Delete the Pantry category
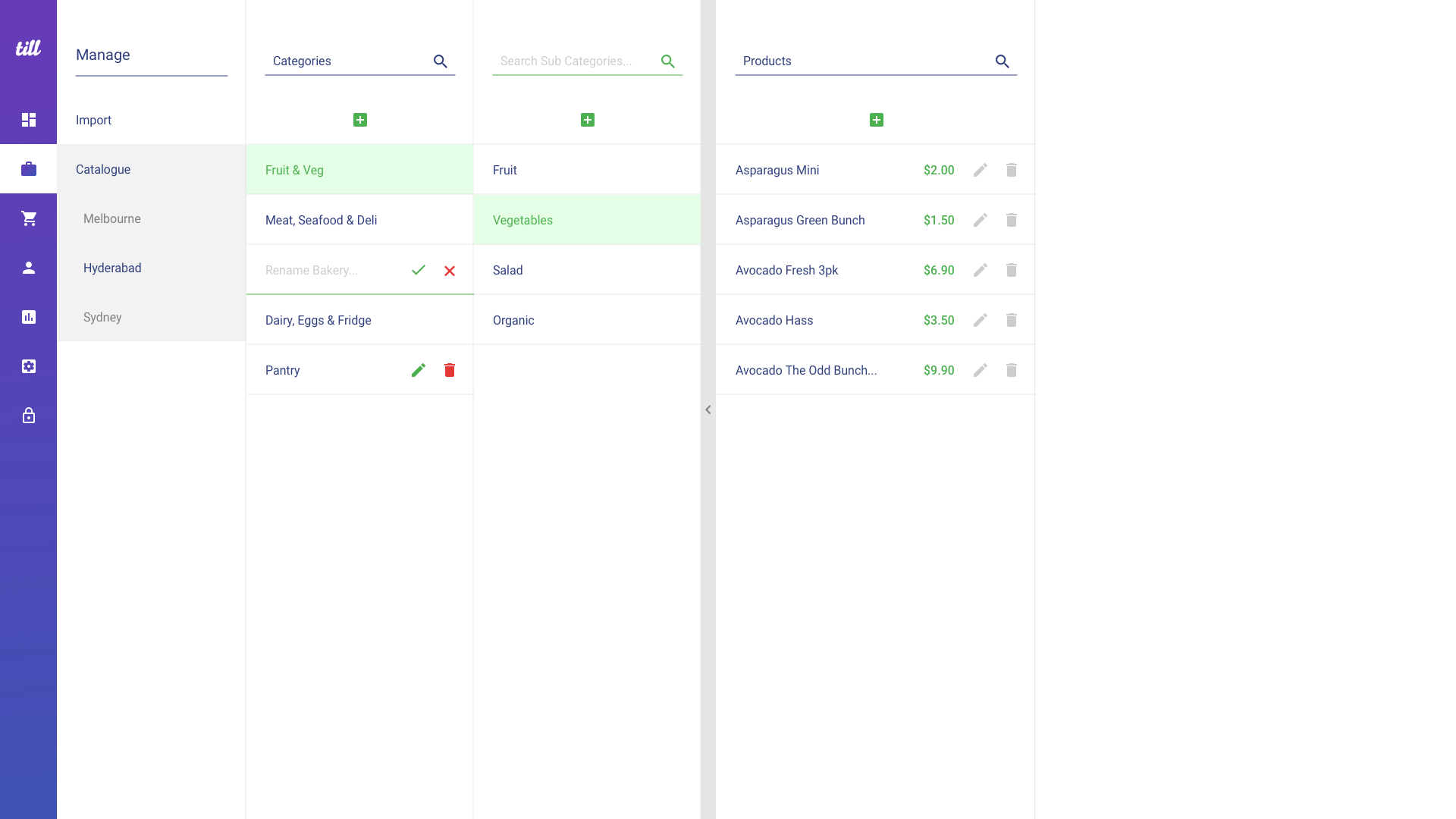Image resolution: width=1456 pixels, height=819 pixels. point(450,370)
